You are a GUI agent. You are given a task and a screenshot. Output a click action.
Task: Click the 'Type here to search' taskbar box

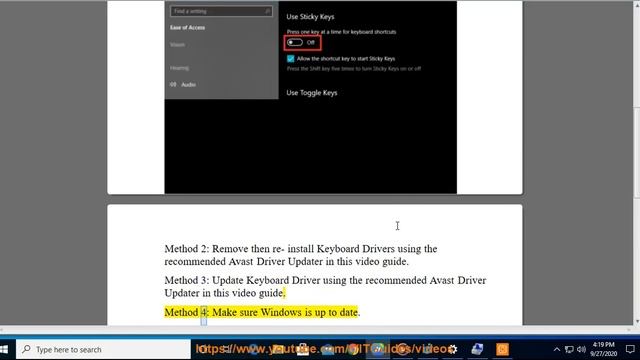pos(103,349)
